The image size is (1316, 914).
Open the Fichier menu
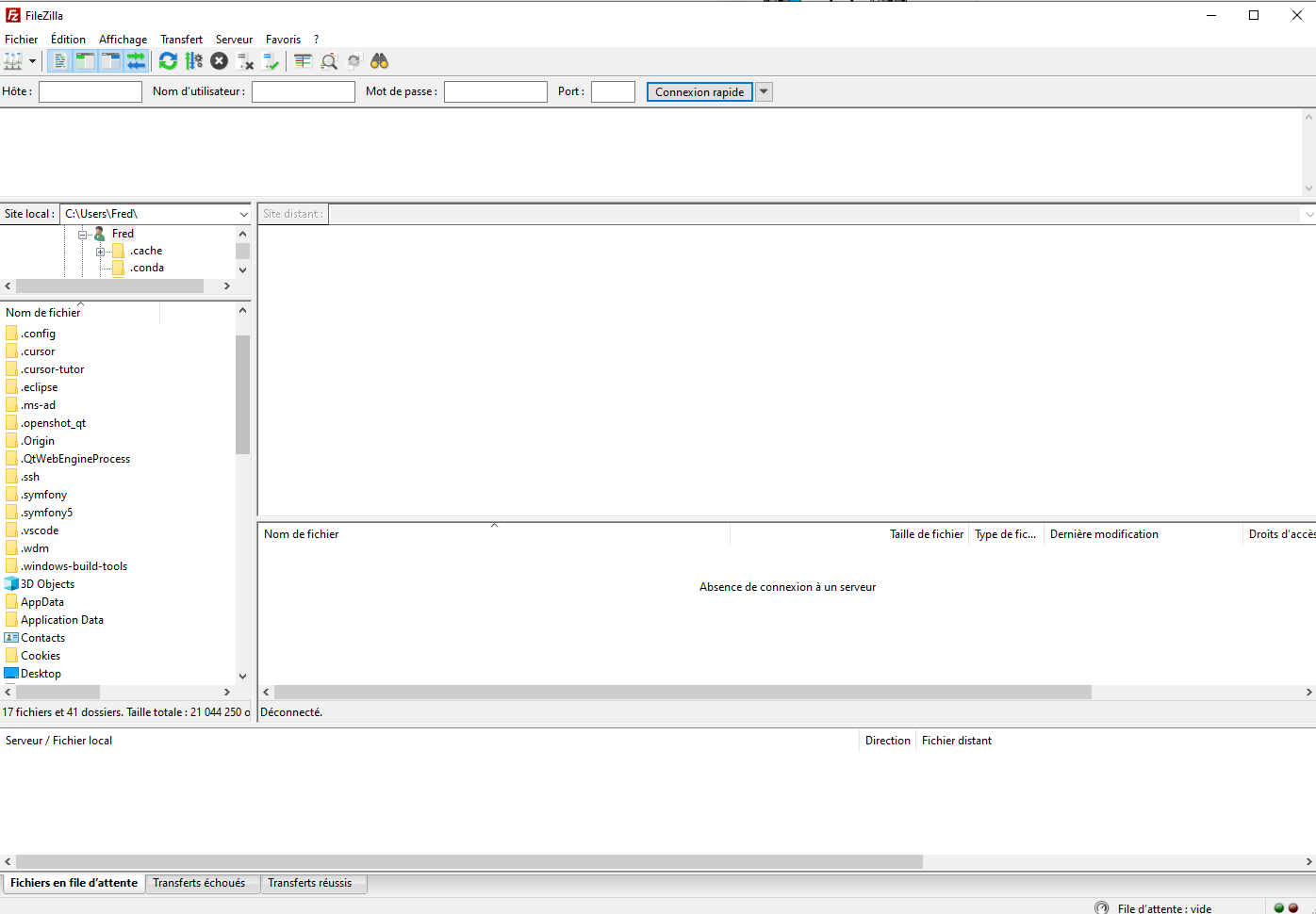(x=22, y=40)
